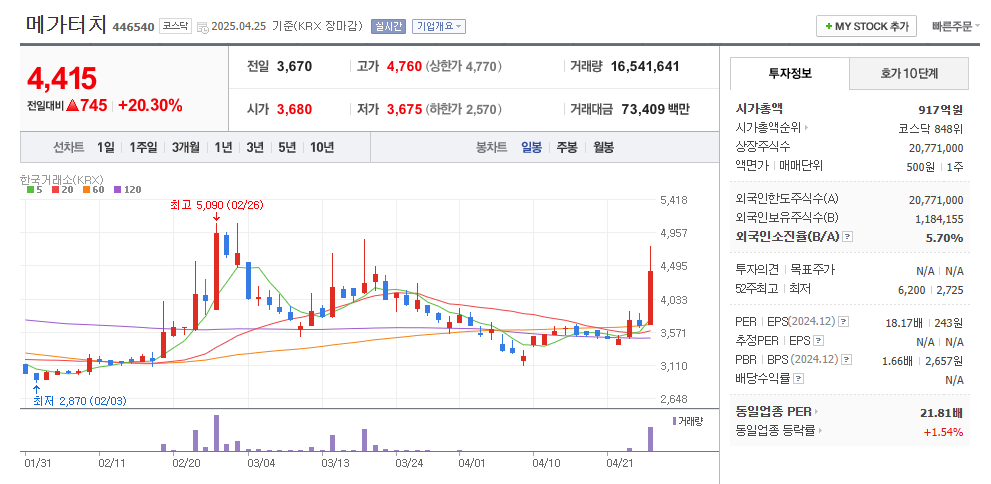Screen dimensions: 991x484
Task: Click the help icon next to 배당수익률
Action: pyautogui.click(x=799, y=378)
